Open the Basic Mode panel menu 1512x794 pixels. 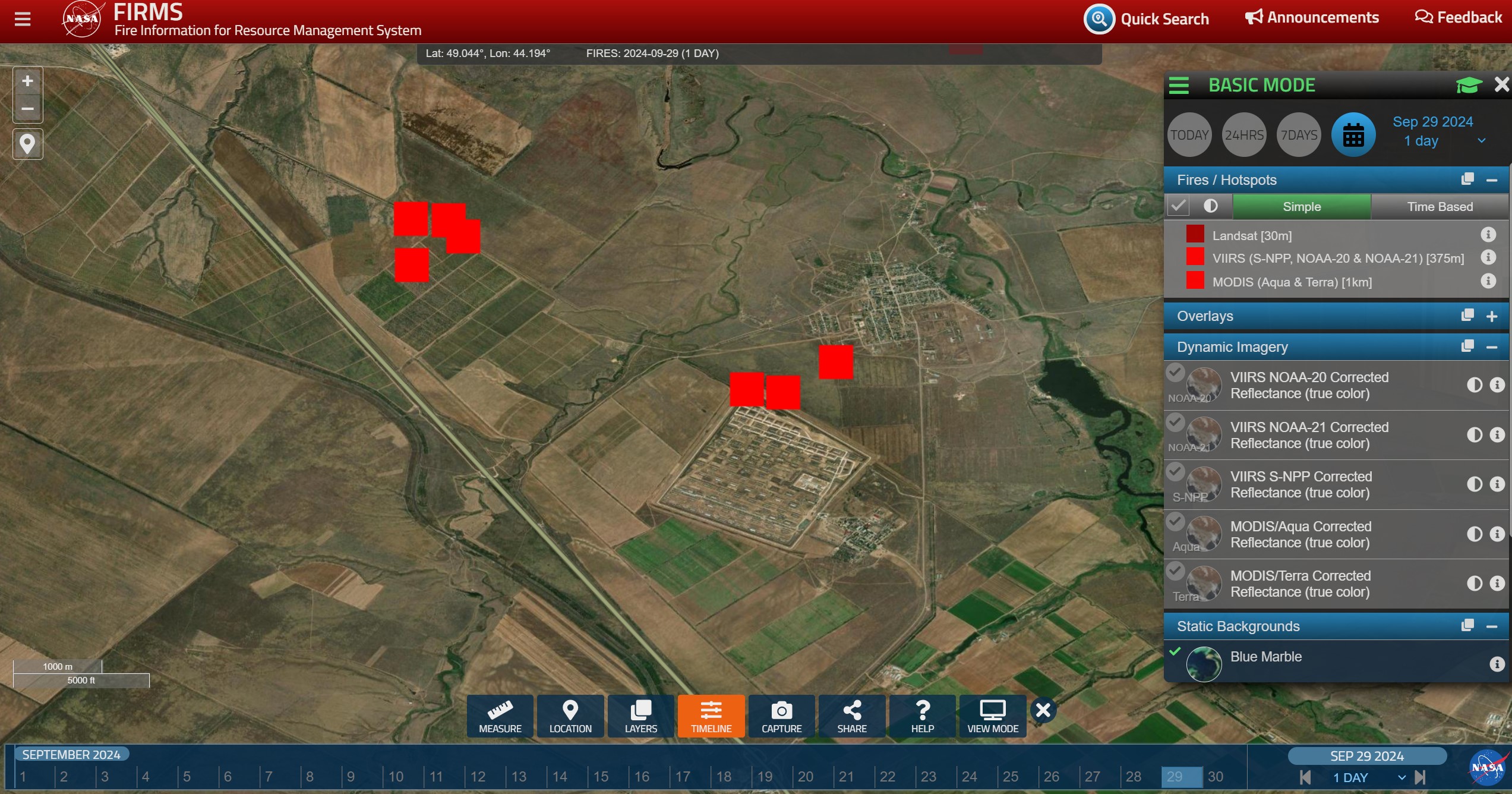click(x=1179, y=86)
